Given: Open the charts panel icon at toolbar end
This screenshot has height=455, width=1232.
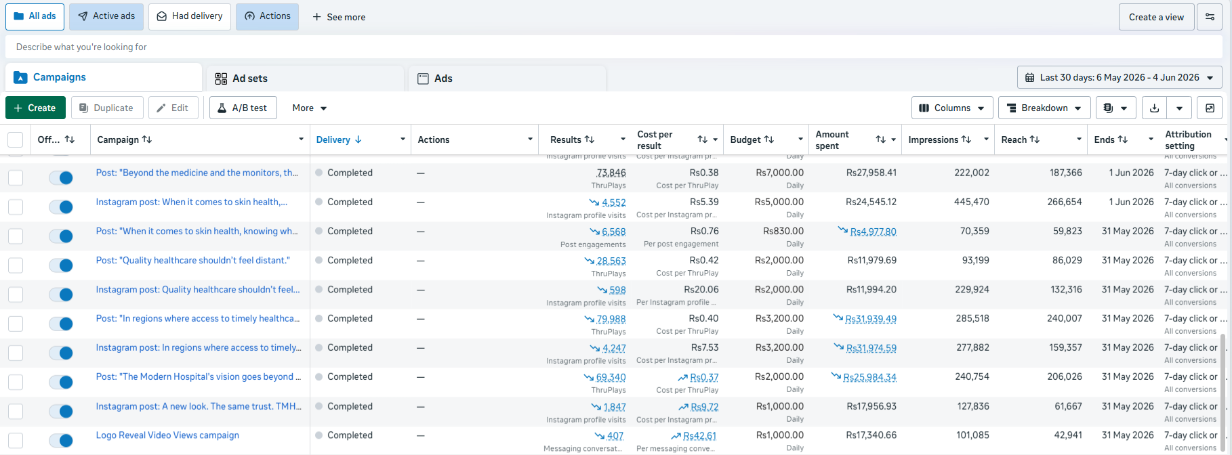Looking at the screenshot, I should tap(1210, 108).
